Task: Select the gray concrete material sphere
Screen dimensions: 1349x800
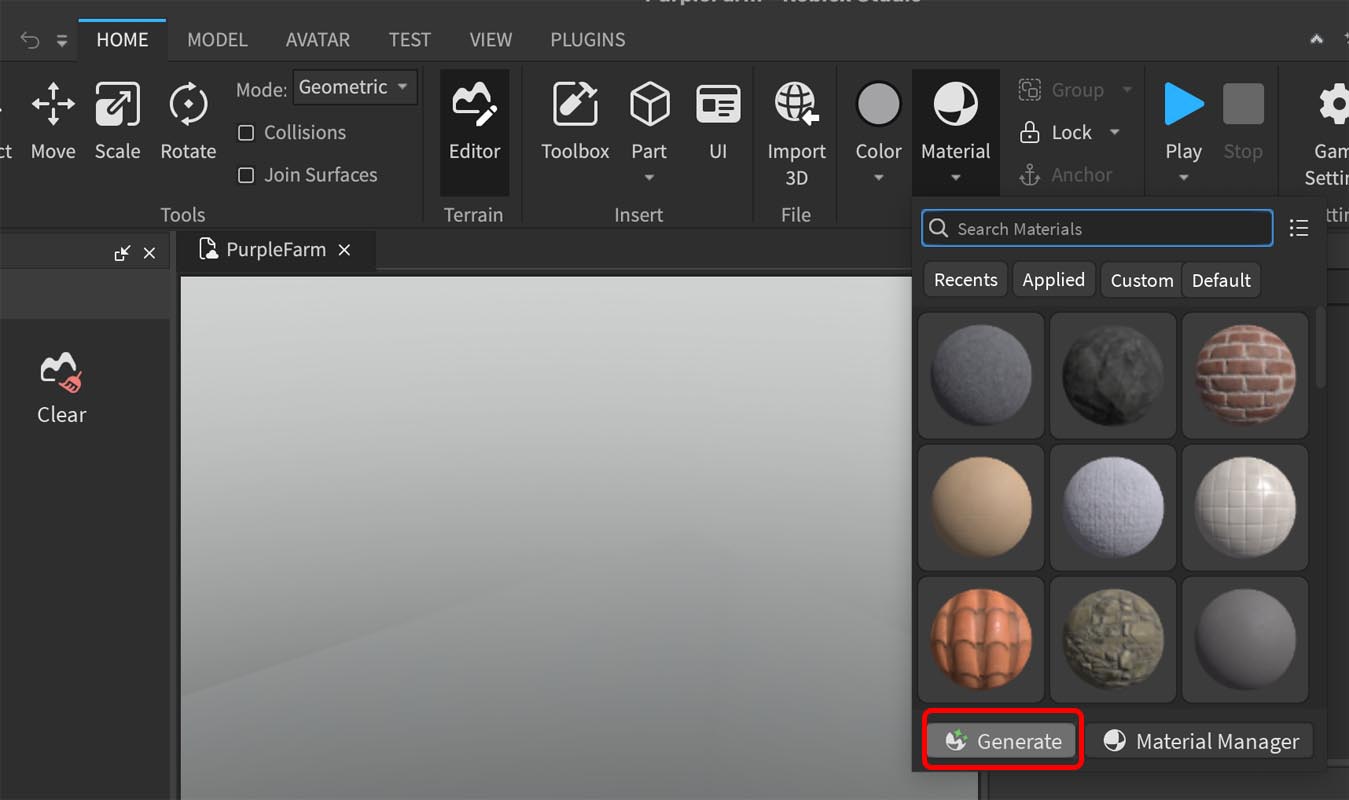Action: pos(981,375)
